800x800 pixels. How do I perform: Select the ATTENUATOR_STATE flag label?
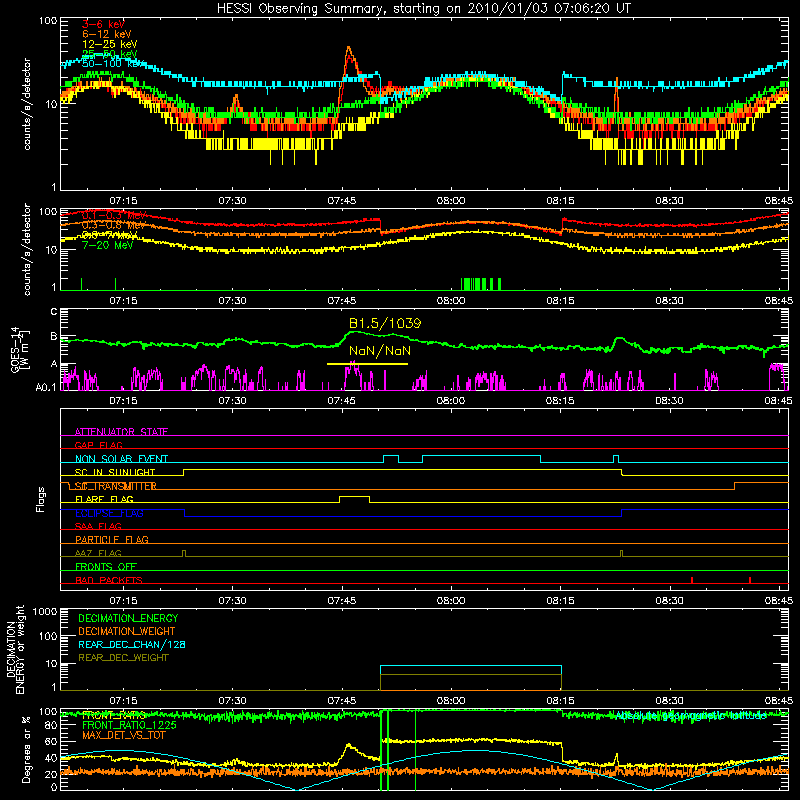point(121,432)
